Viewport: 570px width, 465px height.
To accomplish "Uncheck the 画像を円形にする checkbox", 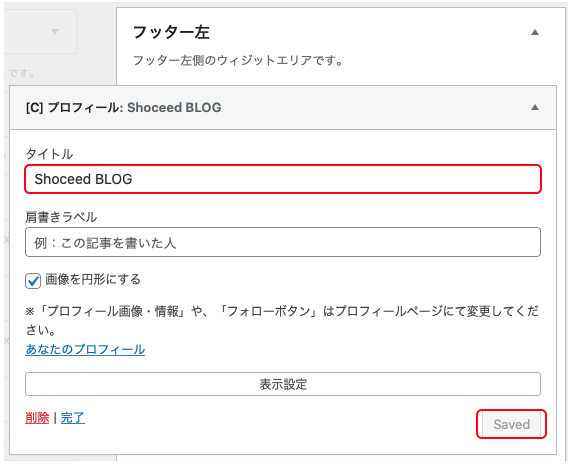I will [x=33, y=281].
